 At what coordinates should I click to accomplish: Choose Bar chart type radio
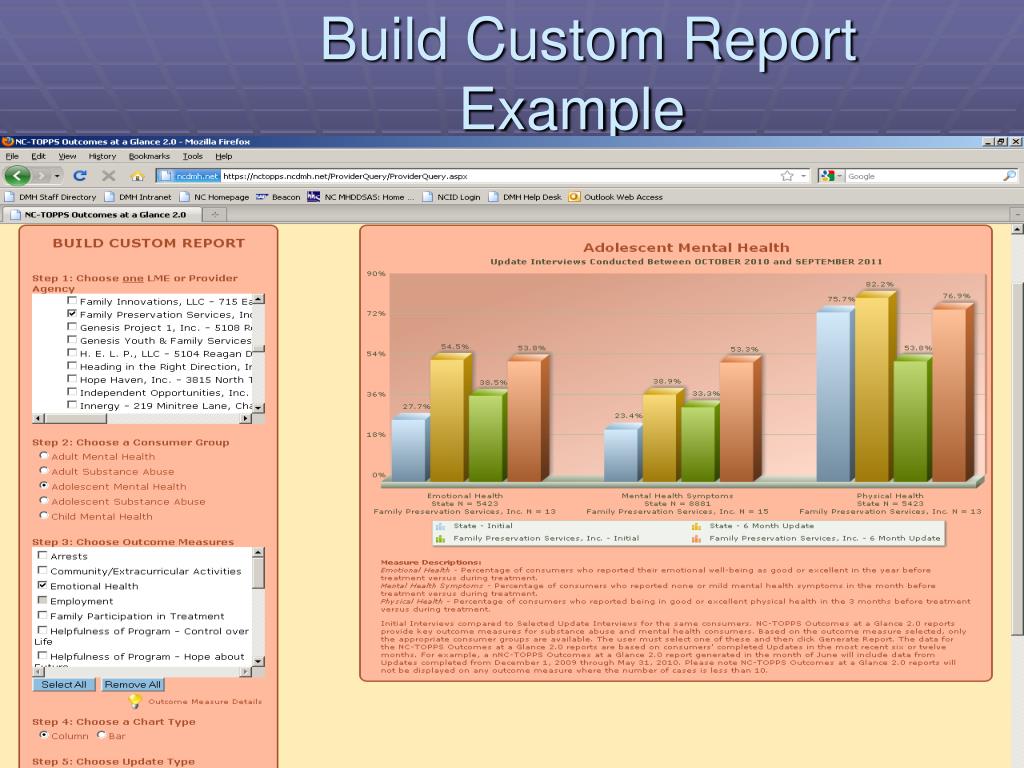click(101, 735)
